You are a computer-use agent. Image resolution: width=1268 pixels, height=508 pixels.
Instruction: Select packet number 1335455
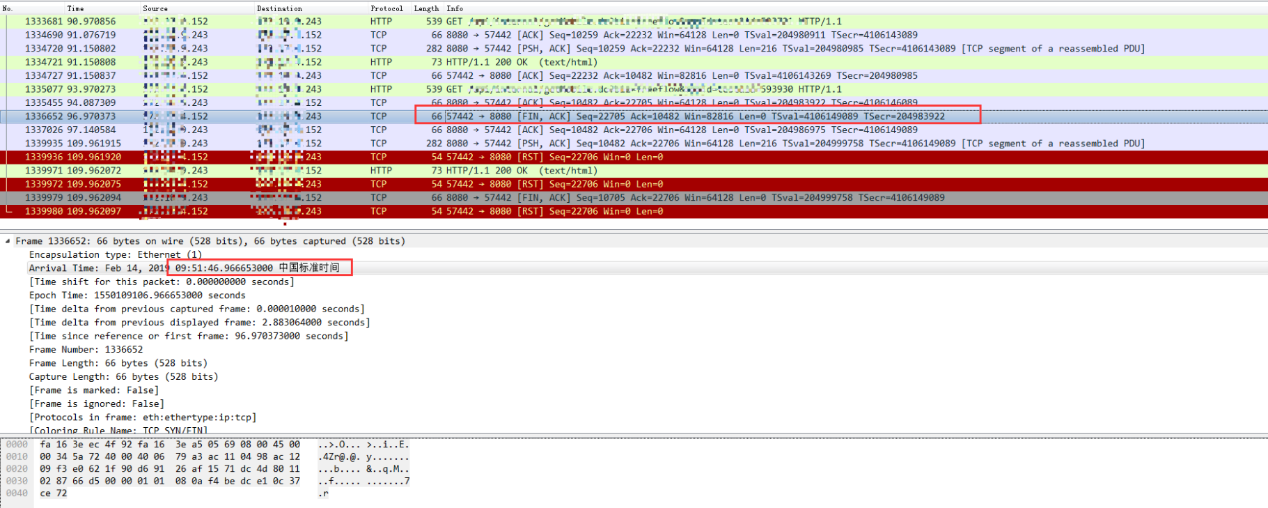point(634,102)
